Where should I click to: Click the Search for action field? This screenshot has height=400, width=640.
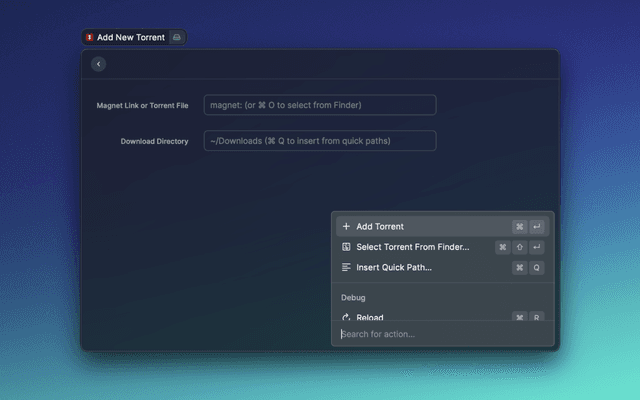click(x=440, y=334)
